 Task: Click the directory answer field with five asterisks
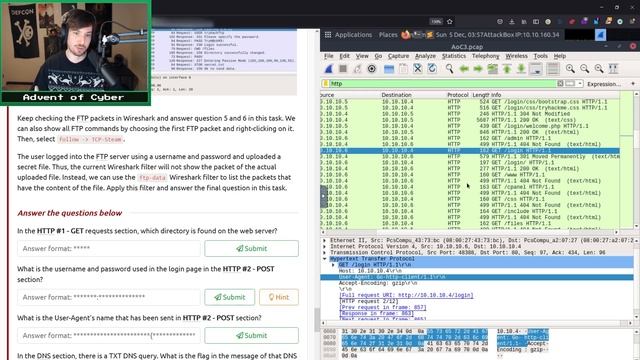click(x=109, y=249)
